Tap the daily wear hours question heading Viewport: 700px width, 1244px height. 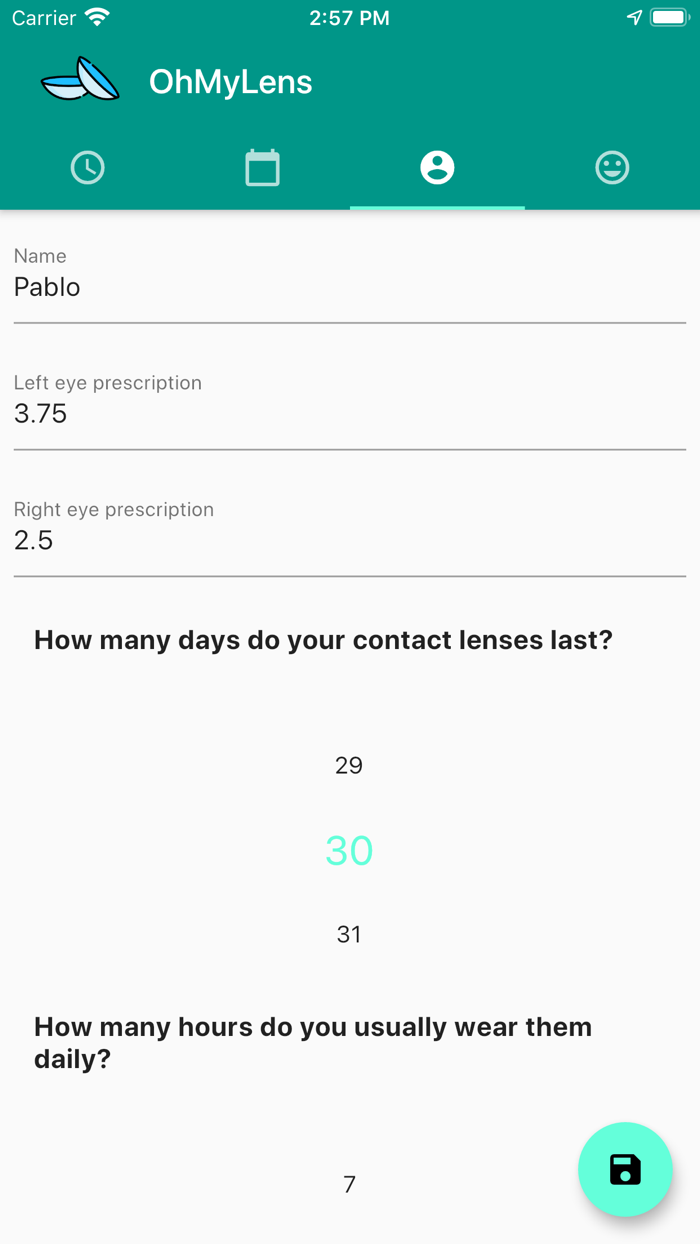coord(313,1043)
